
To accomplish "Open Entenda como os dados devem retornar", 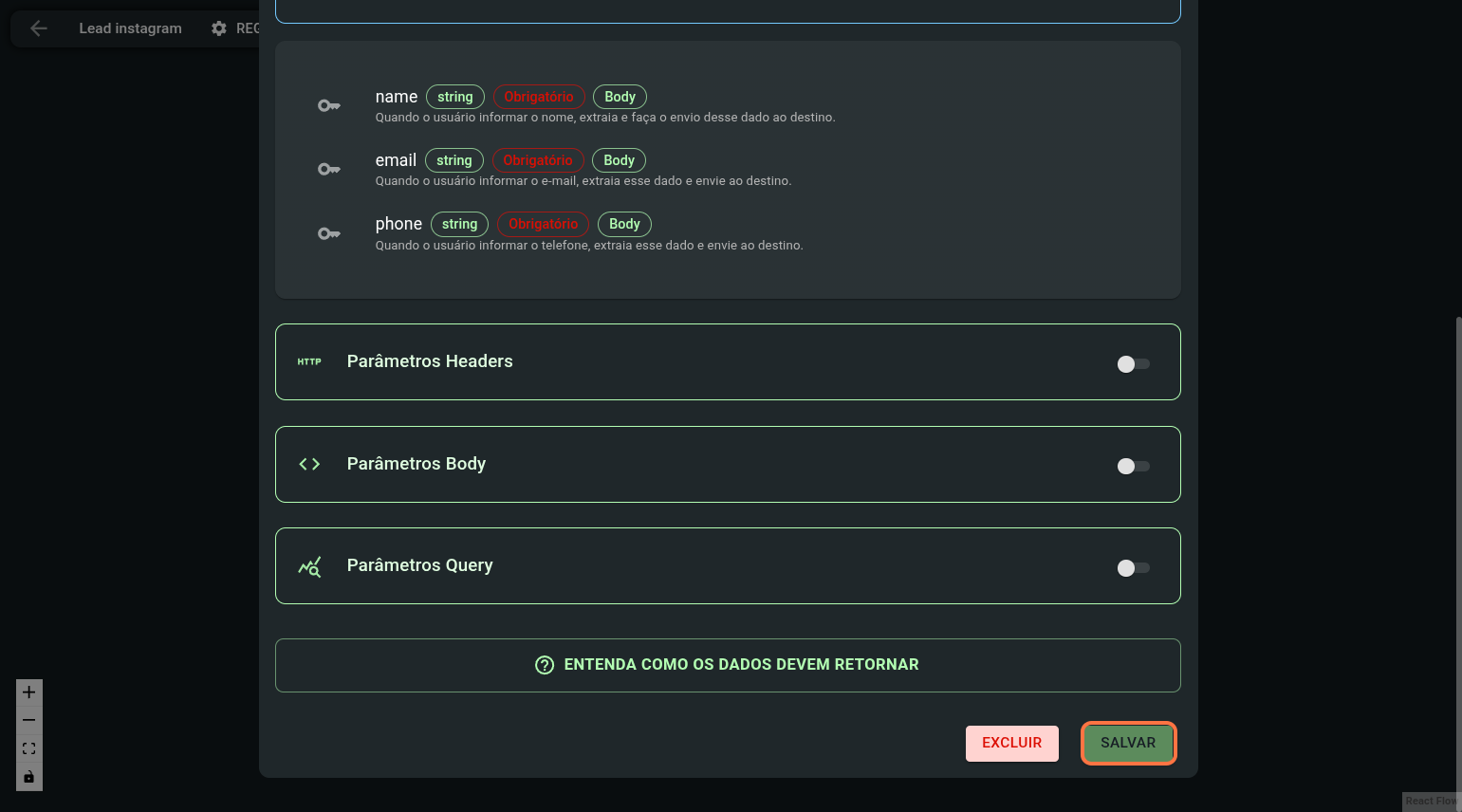I will point(728,665).
